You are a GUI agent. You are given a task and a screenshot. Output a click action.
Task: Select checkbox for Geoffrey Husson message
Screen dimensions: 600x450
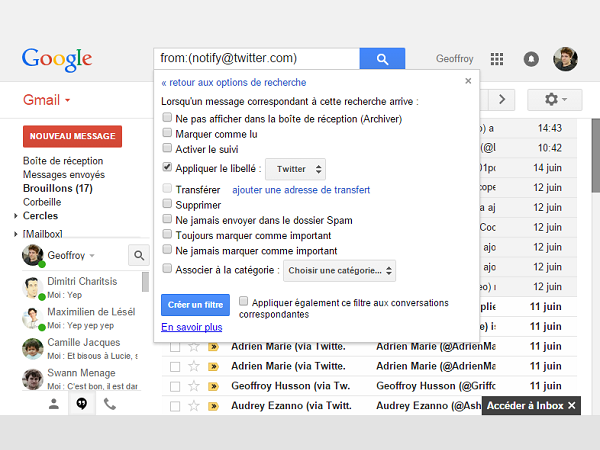pos(175,386)
